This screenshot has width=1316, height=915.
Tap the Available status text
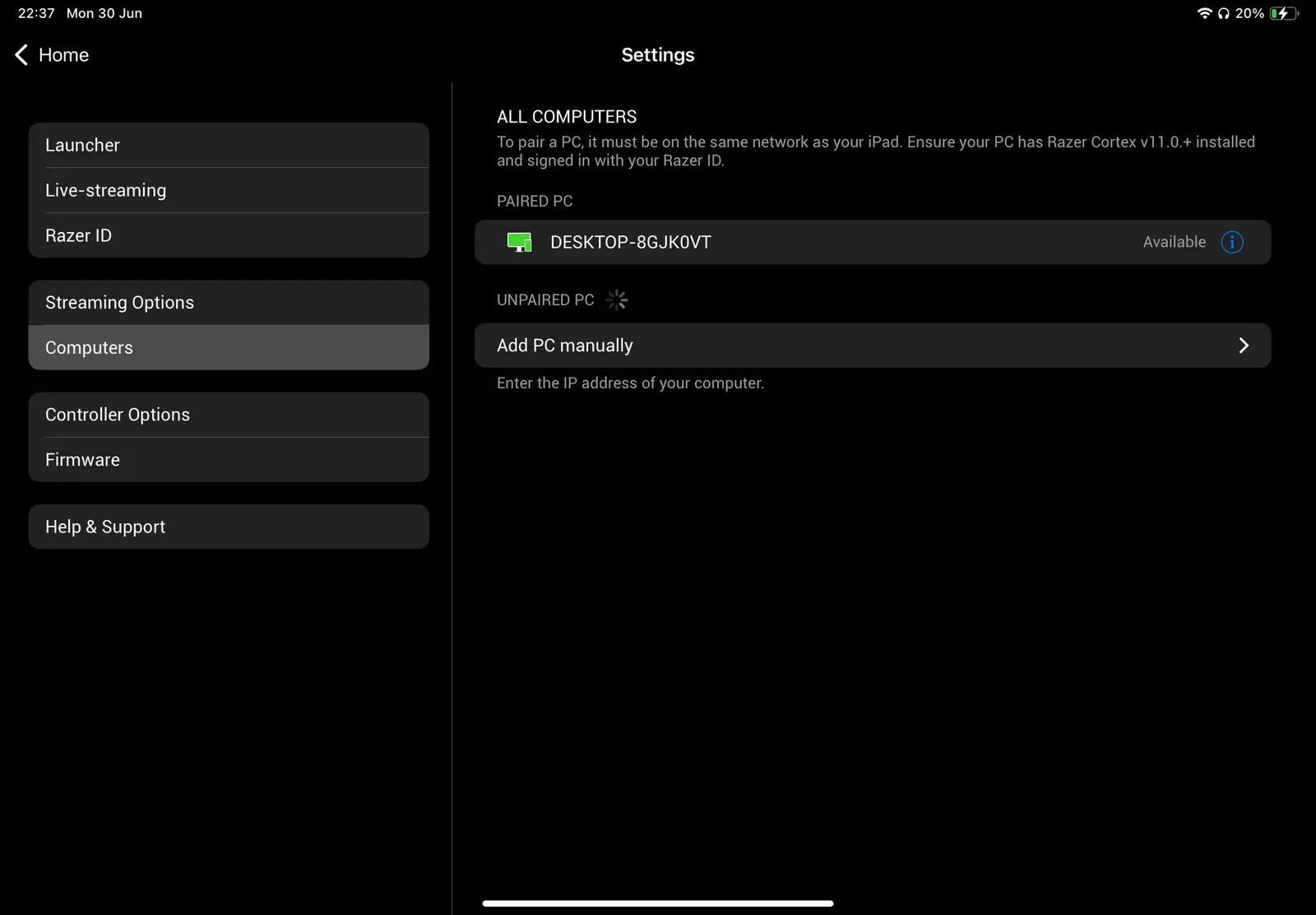click(x=1174, y=242)
